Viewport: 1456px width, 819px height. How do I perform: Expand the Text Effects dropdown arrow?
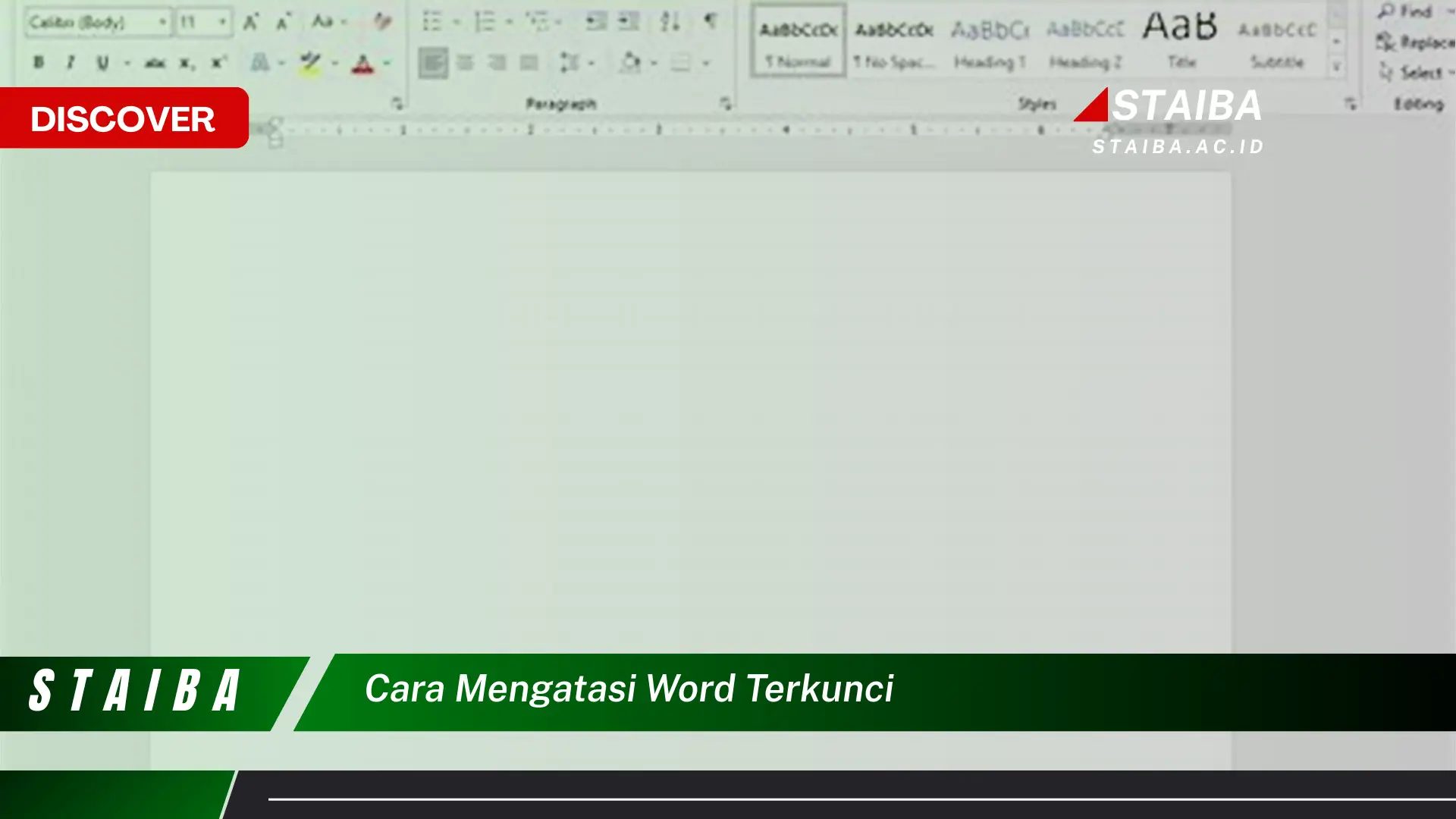click(x=282, y=63)
